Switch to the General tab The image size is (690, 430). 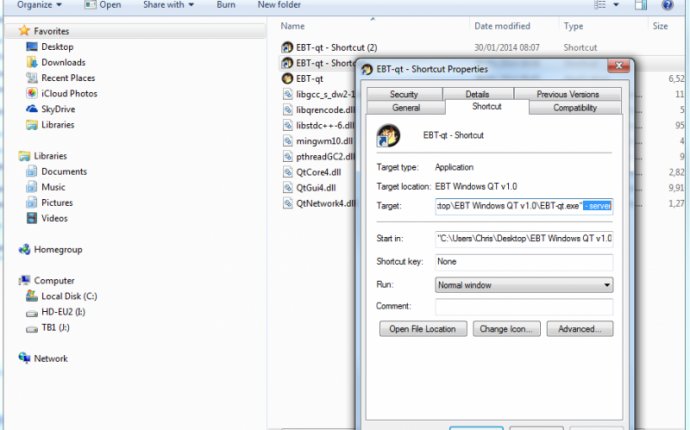pyautogui.click(x=406, y=107)
